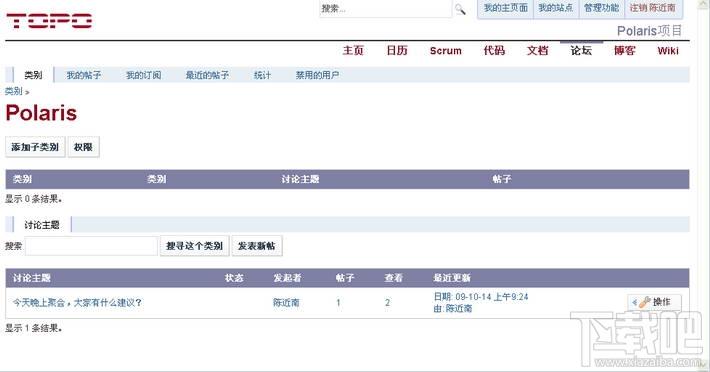Click the 发起者 column header
Image resolution: width=710 pixels, height=372 pixels.
point(287,278)
